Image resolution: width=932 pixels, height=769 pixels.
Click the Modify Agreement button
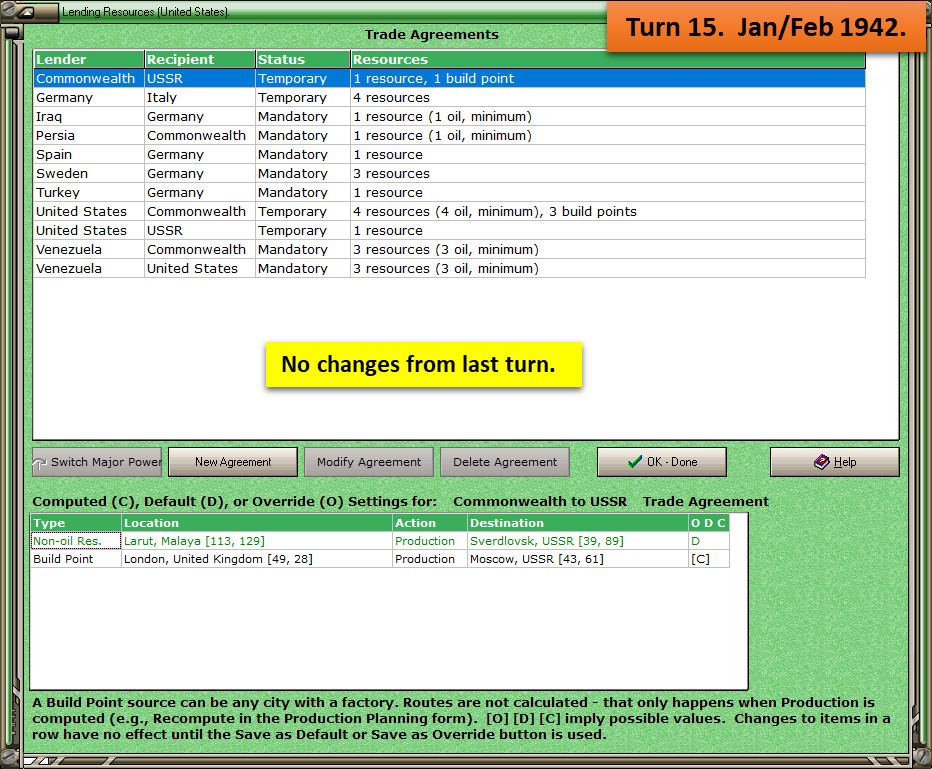pyautogui.click(x=369, y=462)
